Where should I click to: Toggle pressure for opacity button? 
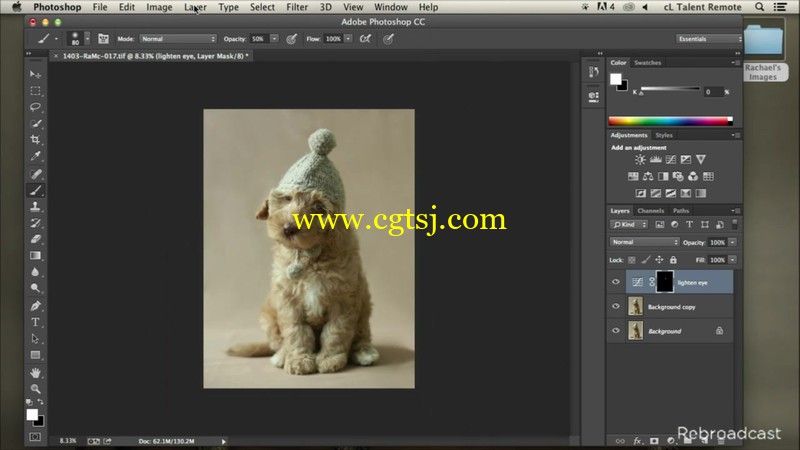(291, 39)
